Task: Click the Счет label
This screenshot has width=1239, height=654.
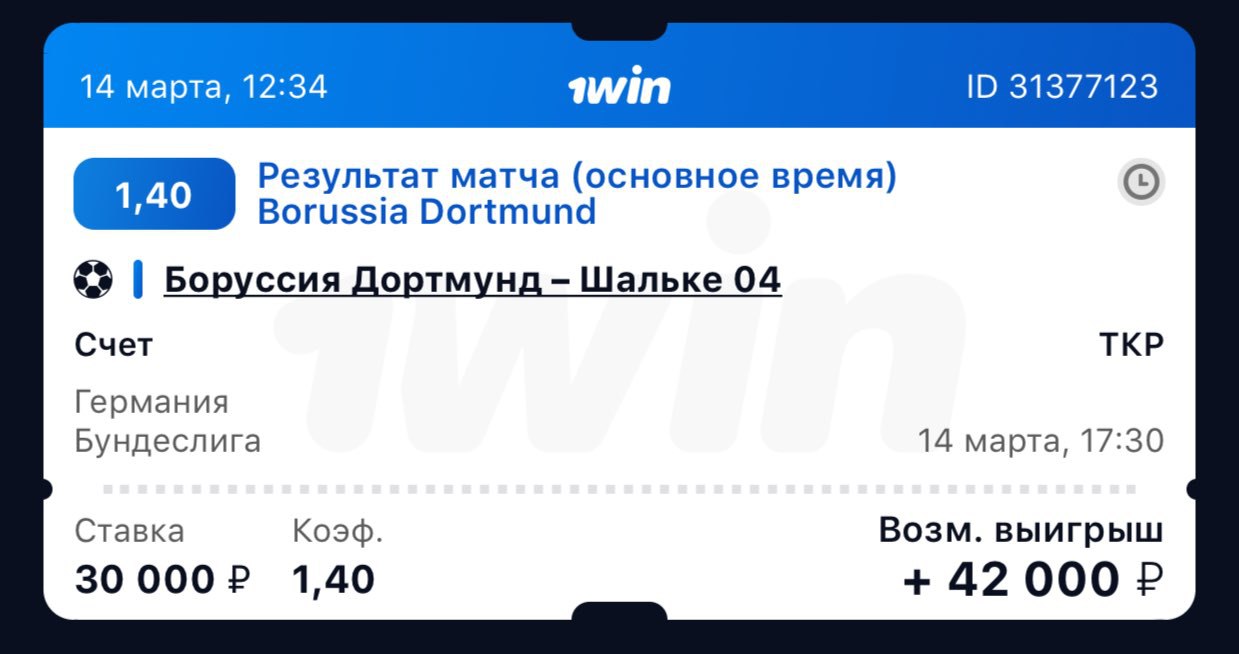Action: (x=114, y=346)
